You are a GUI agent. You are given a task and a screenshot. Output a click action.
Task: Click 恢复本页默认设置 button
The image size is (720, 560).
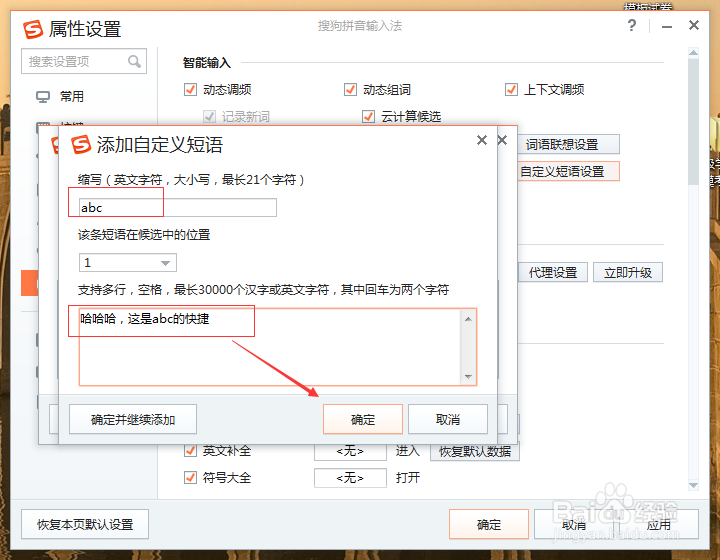tap(85, 524)
